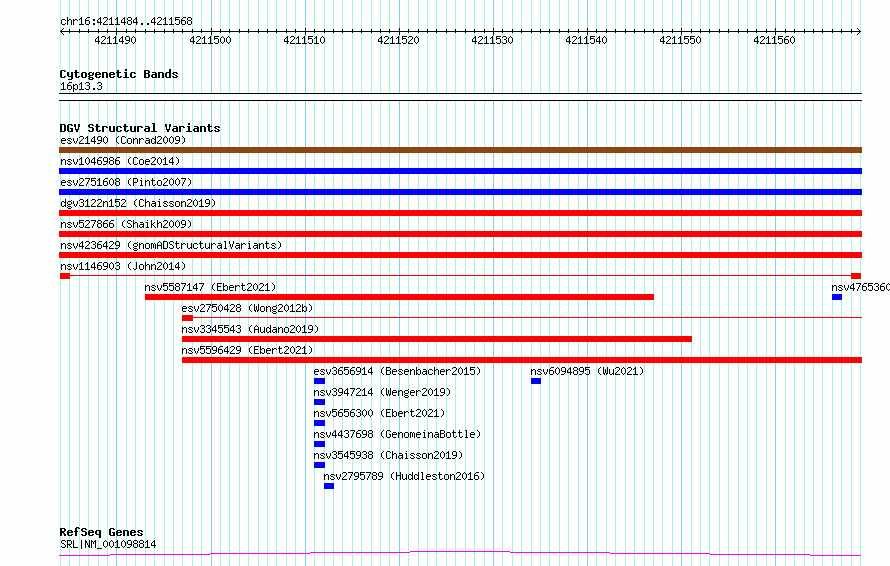This screenshot has height=566, width=890.
Task: Click the 4211560 ruler position
Action: (774, 40)
